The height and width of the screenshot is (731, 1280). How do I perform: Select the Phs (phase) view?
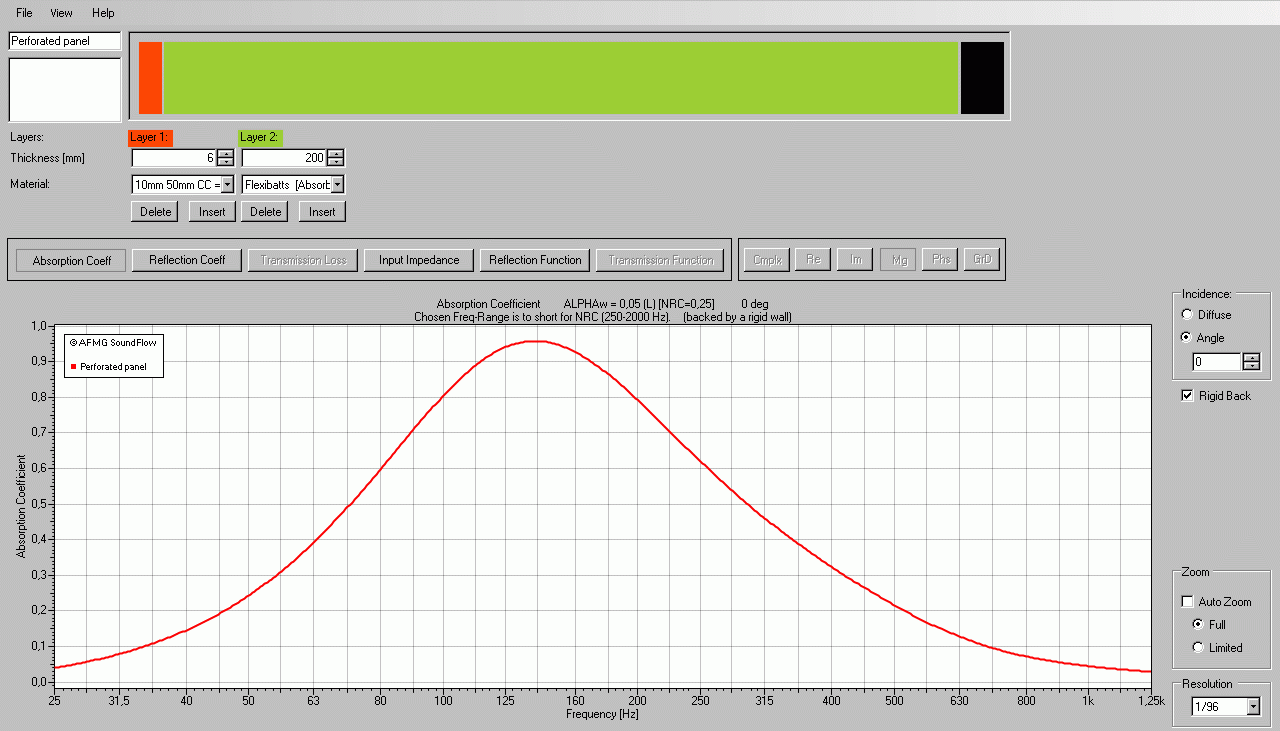[939, 259]
